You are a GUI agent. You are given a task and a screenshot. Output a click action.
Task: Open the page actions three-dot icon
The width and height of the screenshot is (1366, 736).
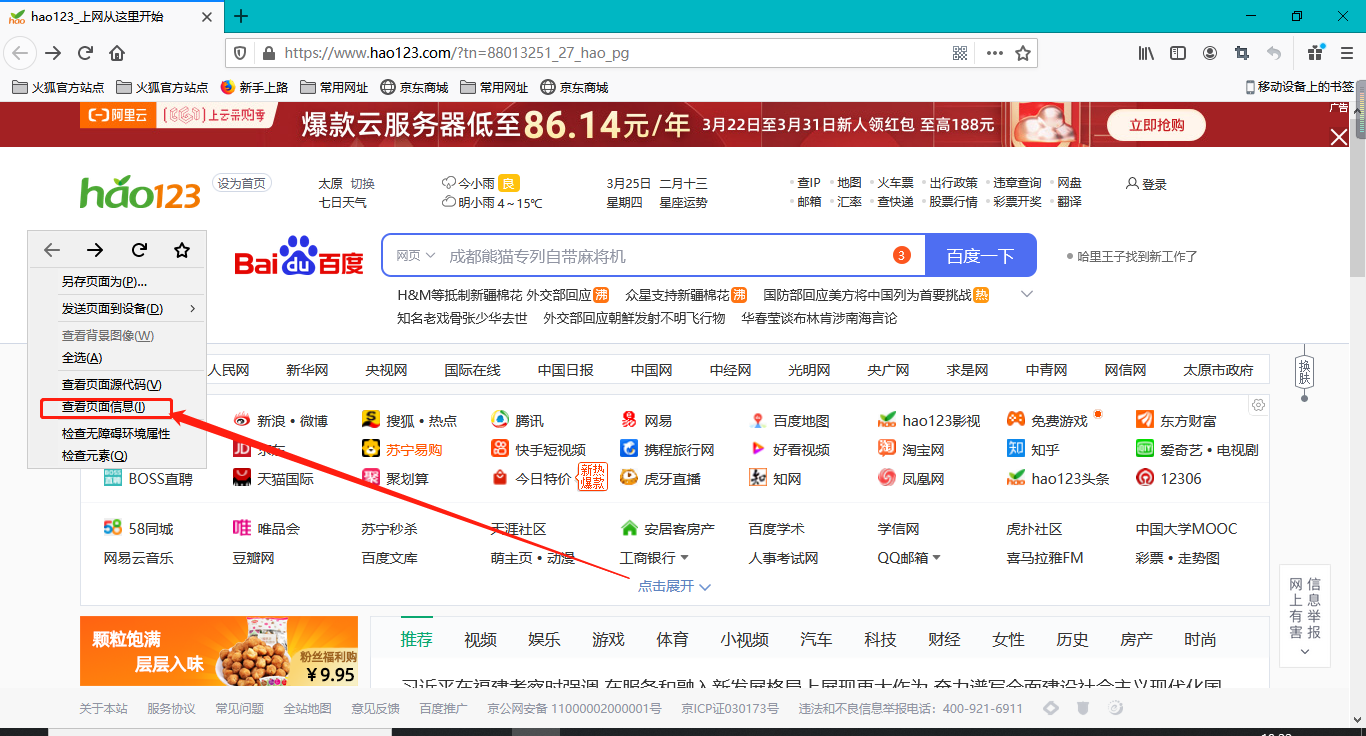pos(996,53)
